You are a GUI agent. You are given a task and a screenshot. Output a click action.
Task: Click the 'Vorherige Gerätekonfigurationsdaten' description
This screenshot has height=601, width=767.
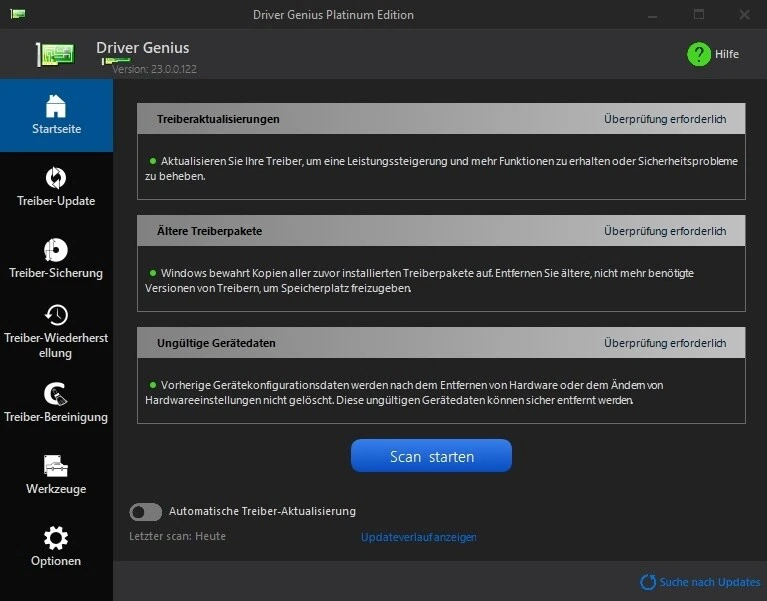(x=404, y=393)
